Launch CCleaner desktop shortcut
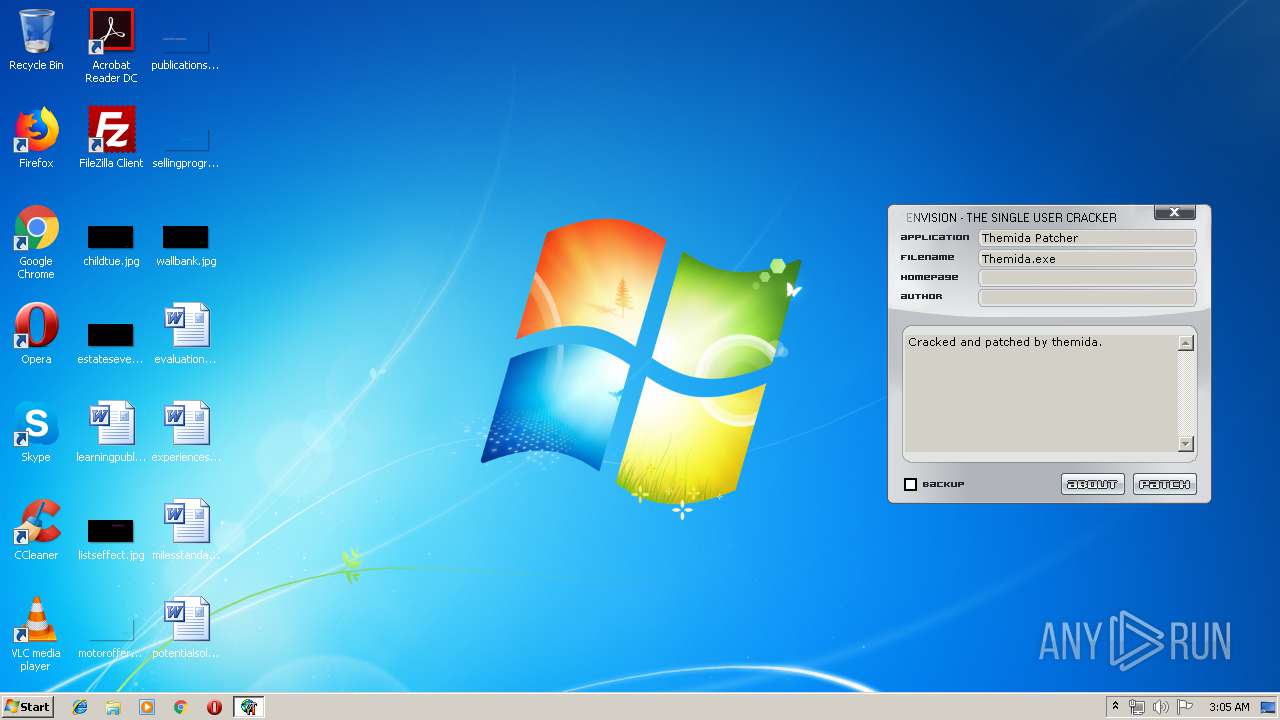The image size is (1280, 720). tap(36, 530)
